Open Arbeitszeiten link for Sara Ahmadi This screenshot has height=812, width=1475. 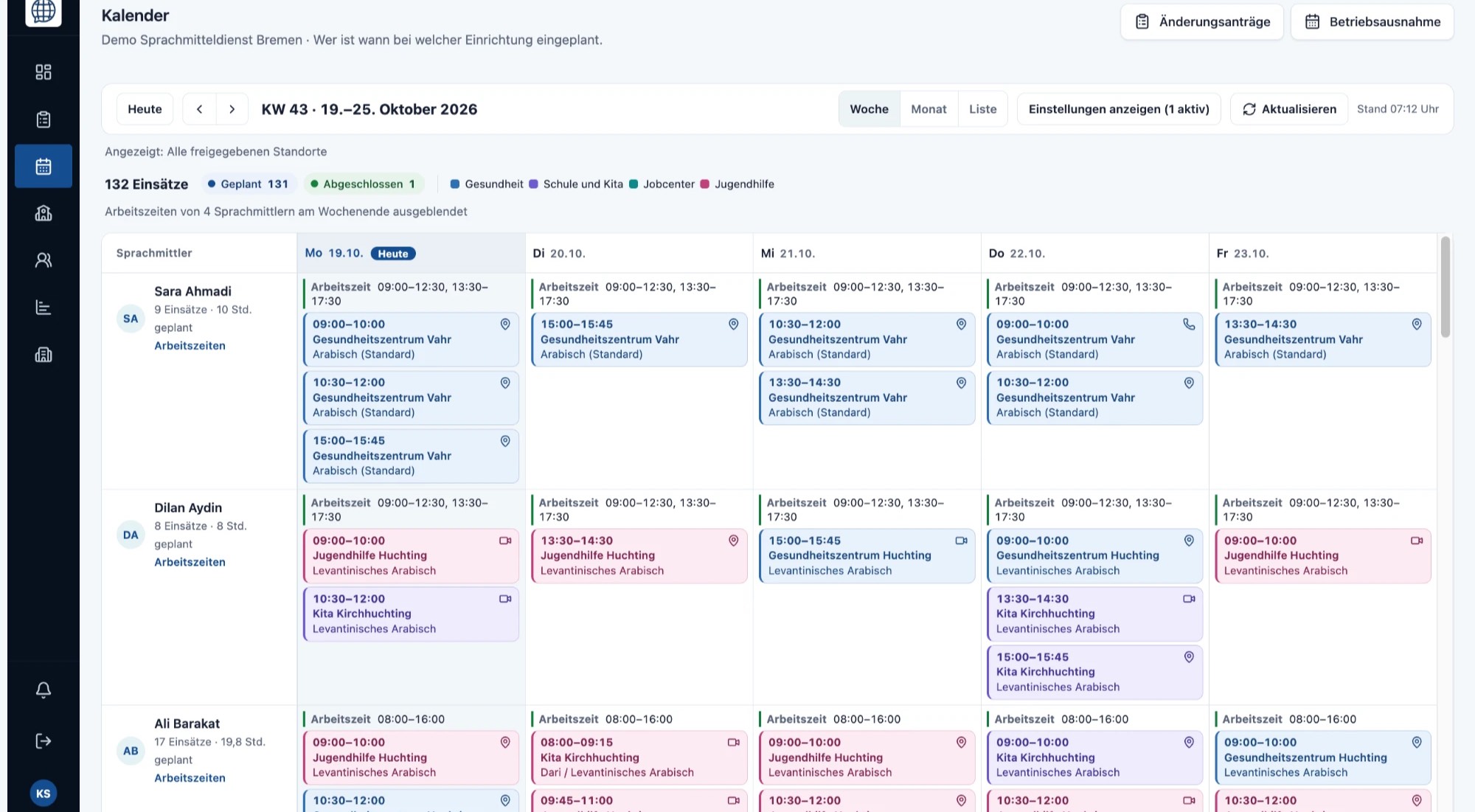click(190, 346)
